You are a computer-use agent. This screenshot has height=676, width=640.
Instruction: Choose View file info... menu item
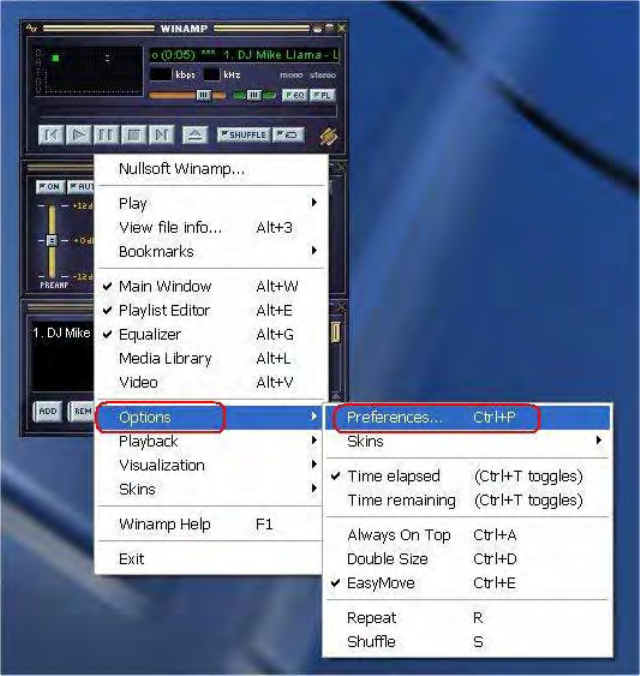point(211,227)
